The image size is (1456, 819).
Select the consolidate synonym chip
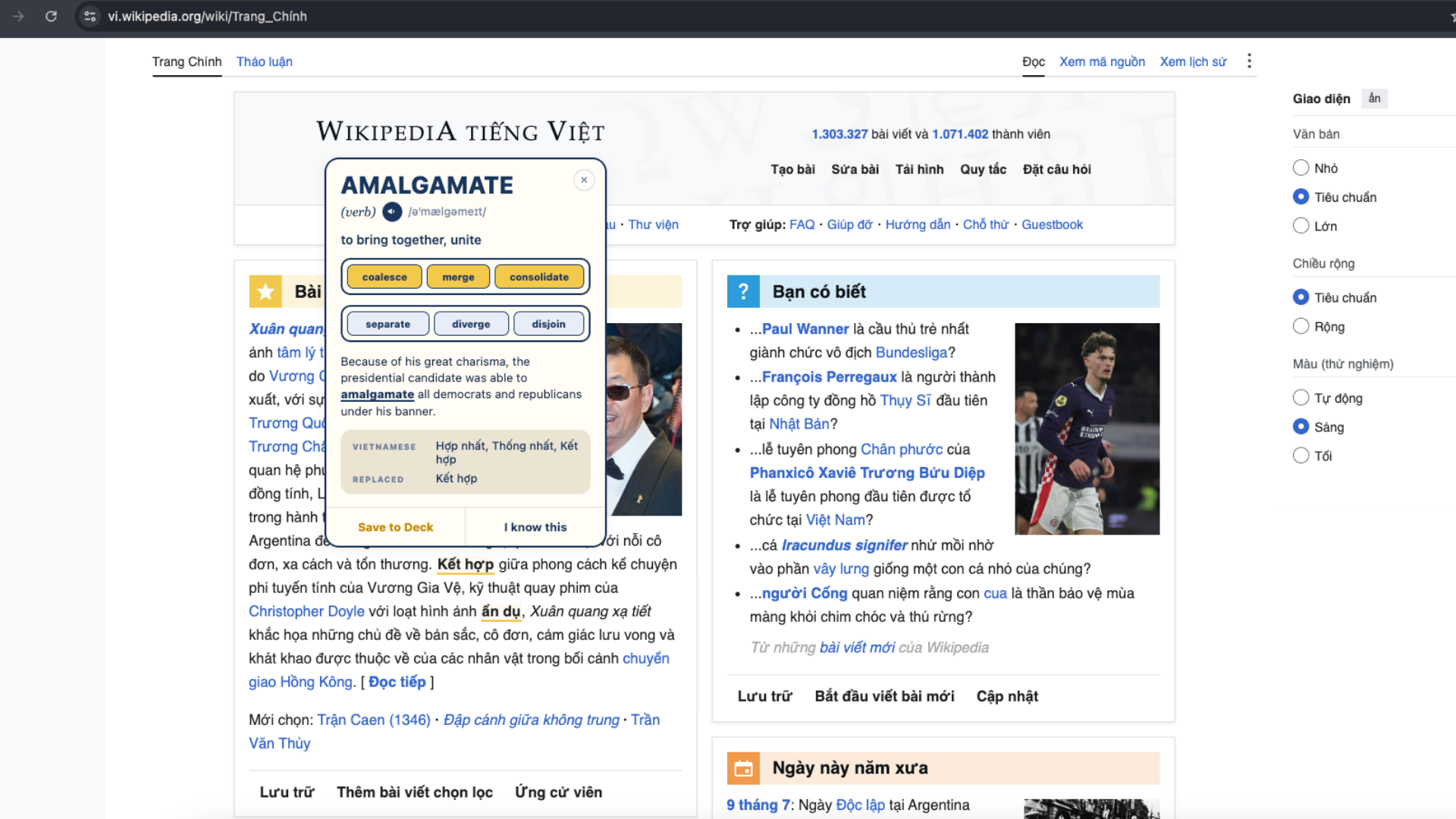[539, 277]
